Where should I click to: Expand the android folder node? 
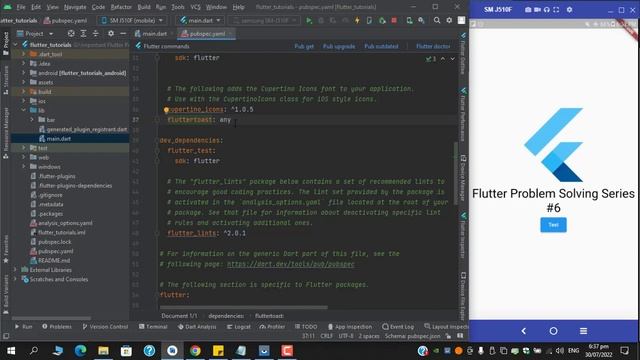(x=23, y=73)
